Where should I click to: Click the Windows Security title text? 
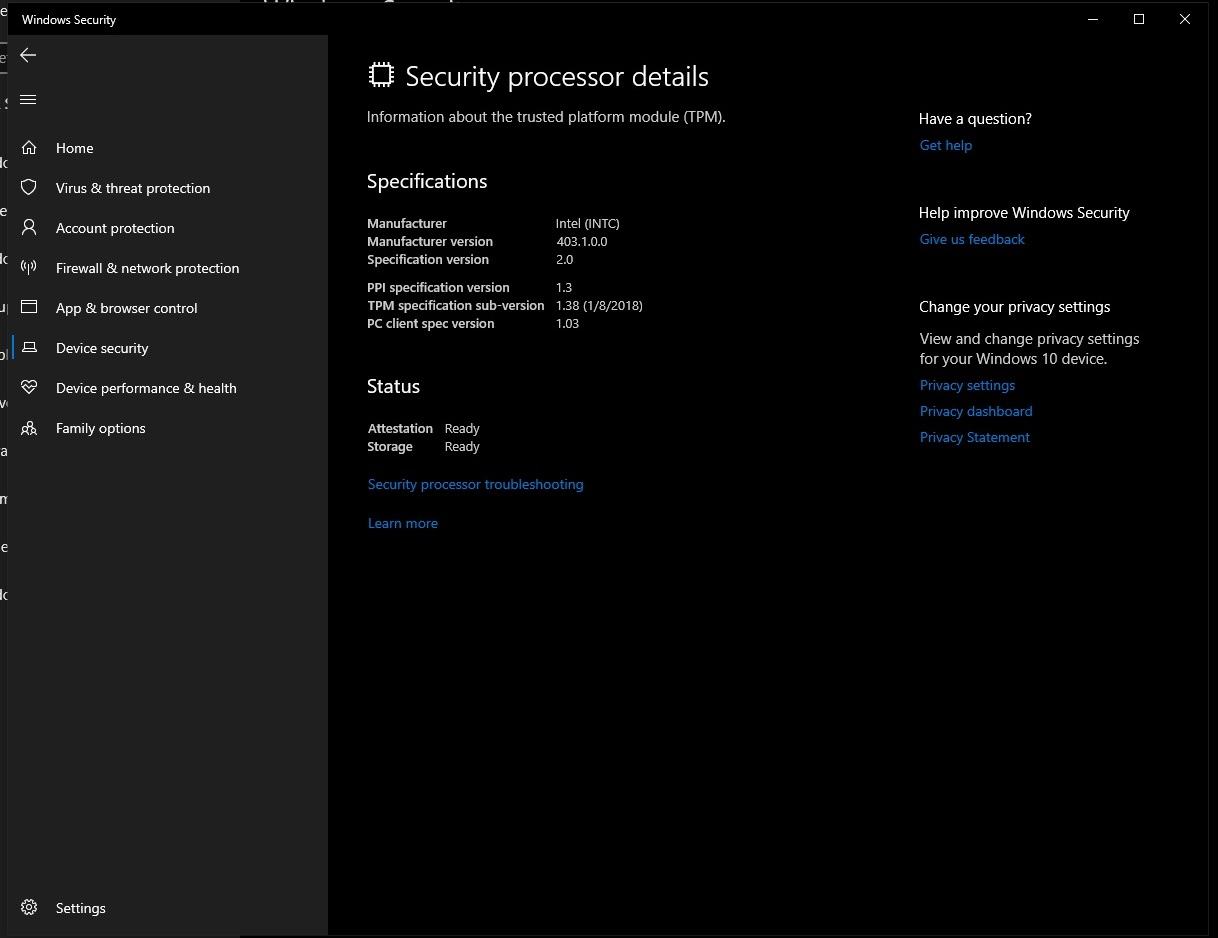click(69, 19)
